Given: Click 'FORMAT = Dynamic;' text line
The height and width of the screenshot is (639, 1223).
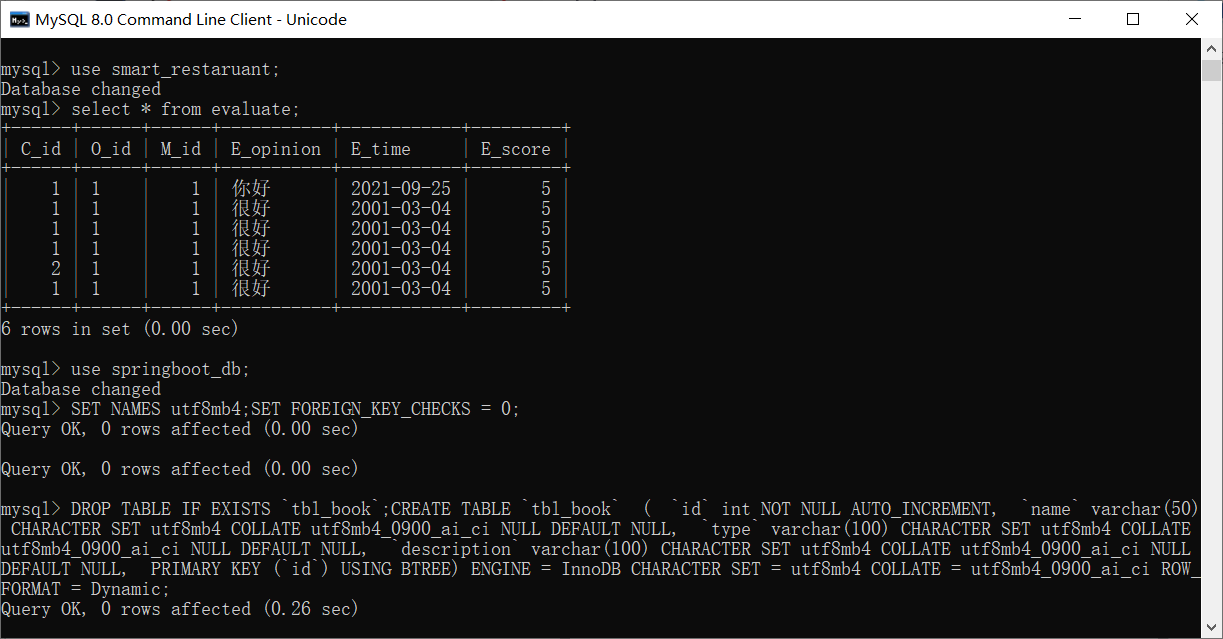Looking at the screenshot, I should point(86,589).
